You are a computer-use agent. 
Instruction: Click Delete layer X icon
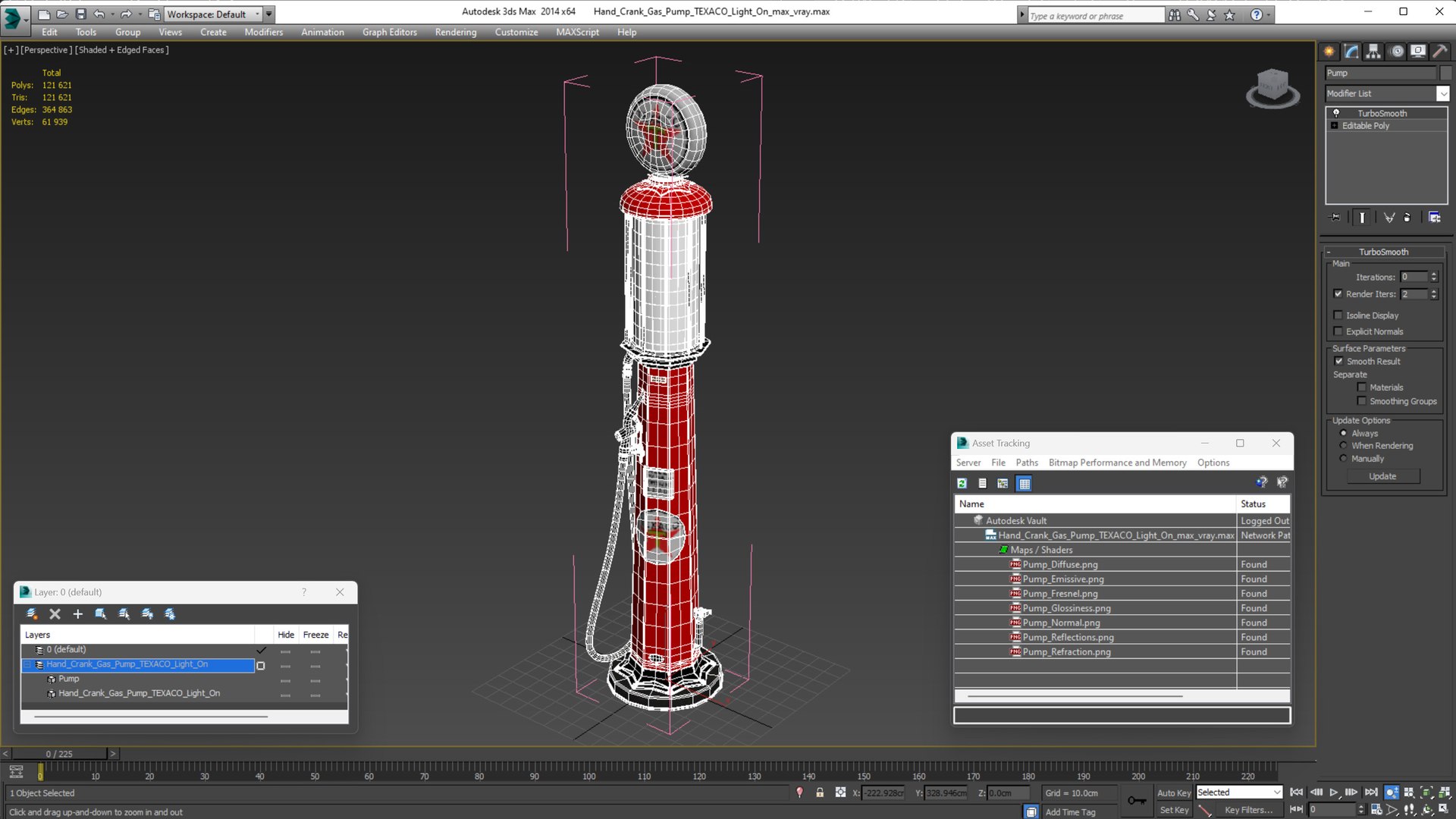[55, 613]
